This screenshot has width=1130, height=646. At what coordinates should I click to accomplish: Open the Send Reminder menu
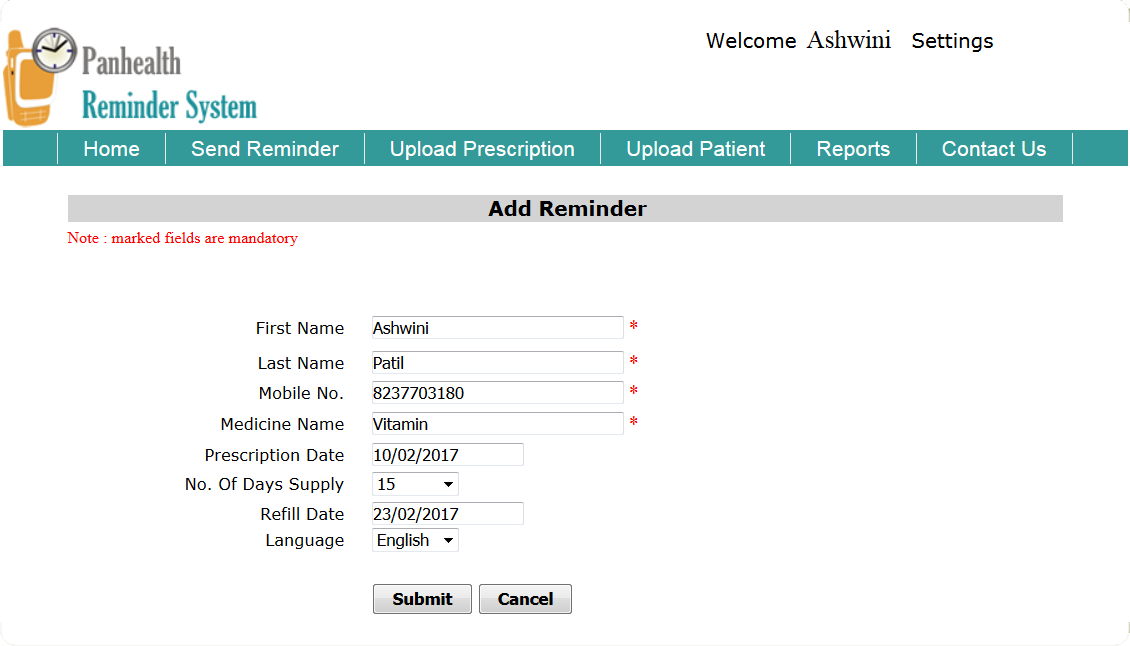pos(264,149)
